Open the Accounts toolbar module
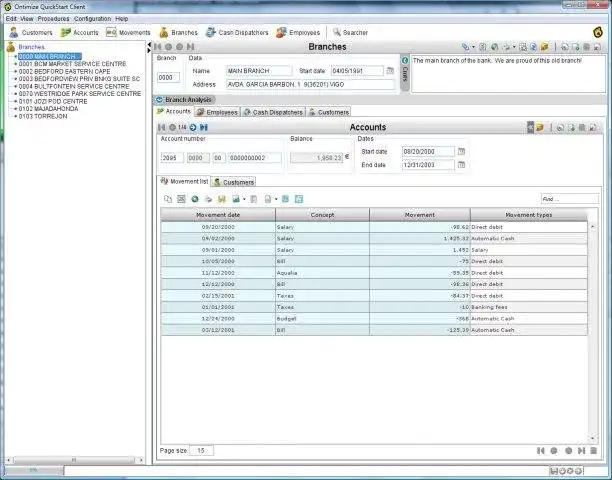 80,33
